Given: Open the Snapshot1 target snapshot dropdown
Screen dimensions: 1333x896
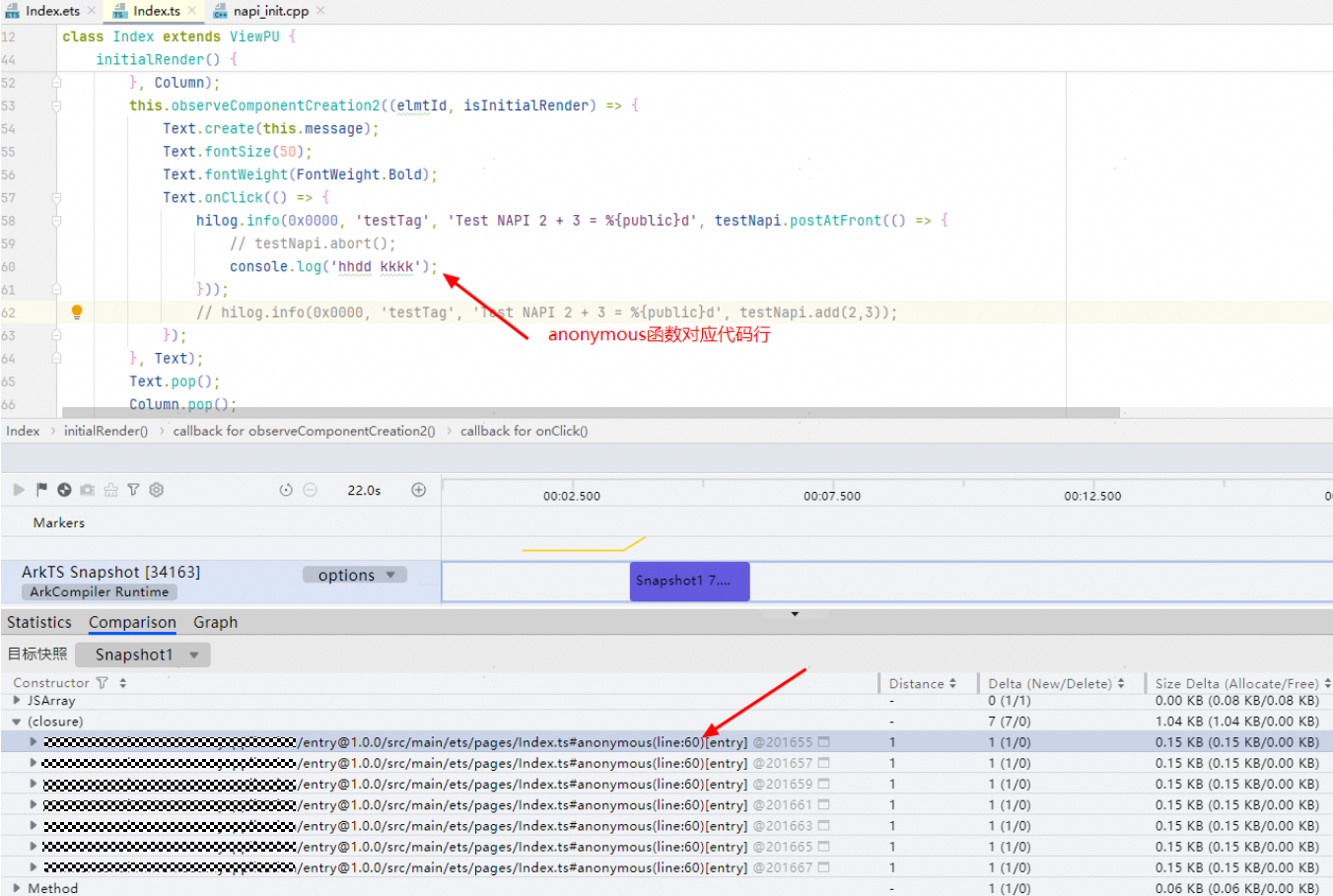Looking at the screenshot, I should [143, 655].
